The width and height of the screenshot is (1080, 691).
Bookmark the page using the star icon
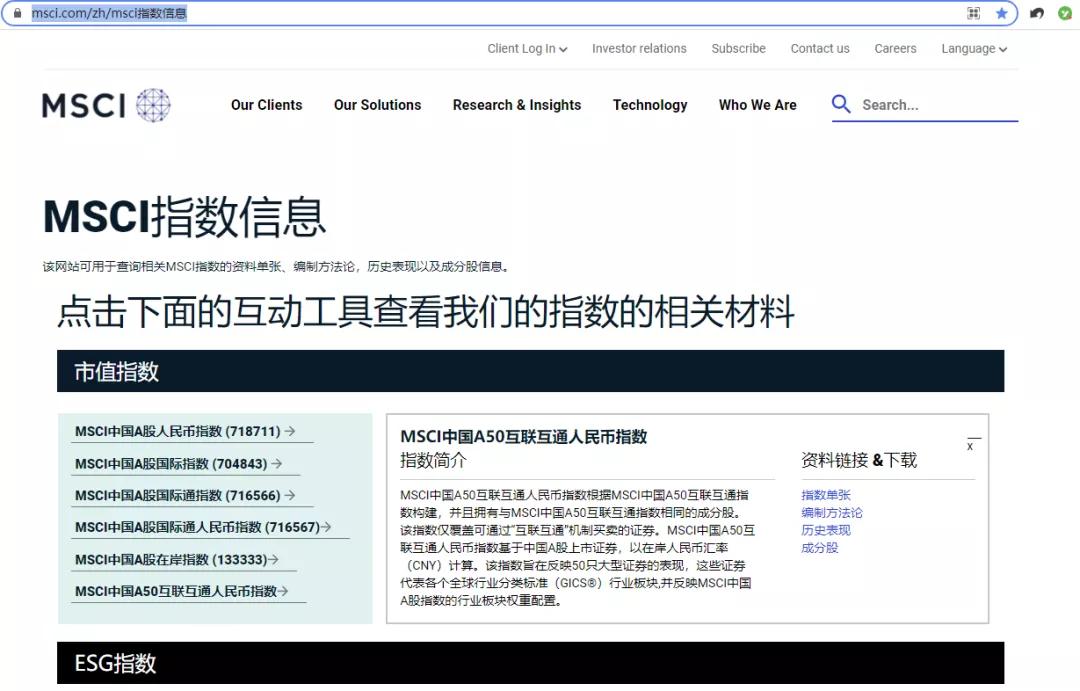click(x=1001, y=13)
